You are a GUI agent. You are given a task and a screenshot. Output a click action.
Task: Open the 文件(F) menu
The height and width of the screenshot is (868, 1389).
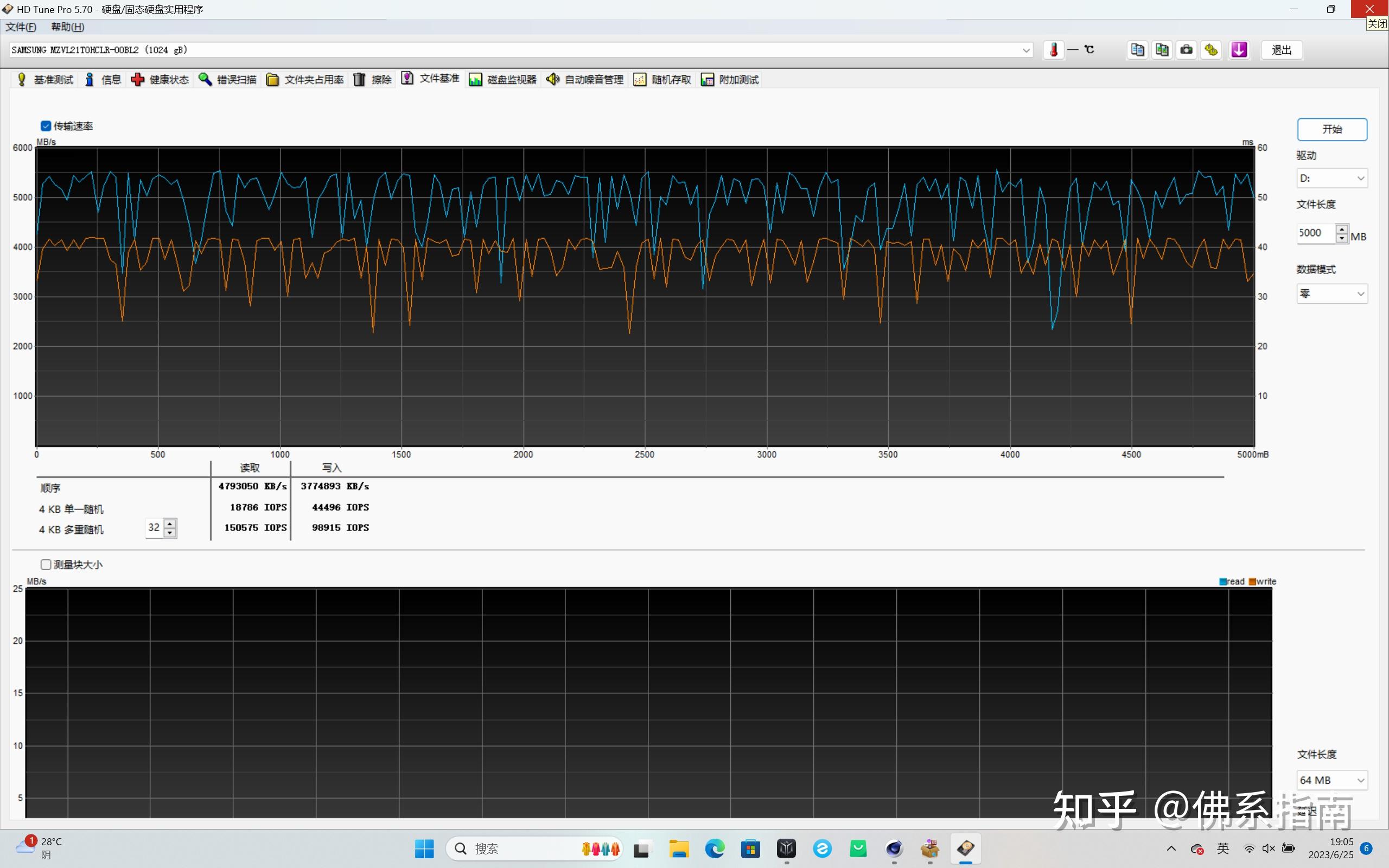21,27
